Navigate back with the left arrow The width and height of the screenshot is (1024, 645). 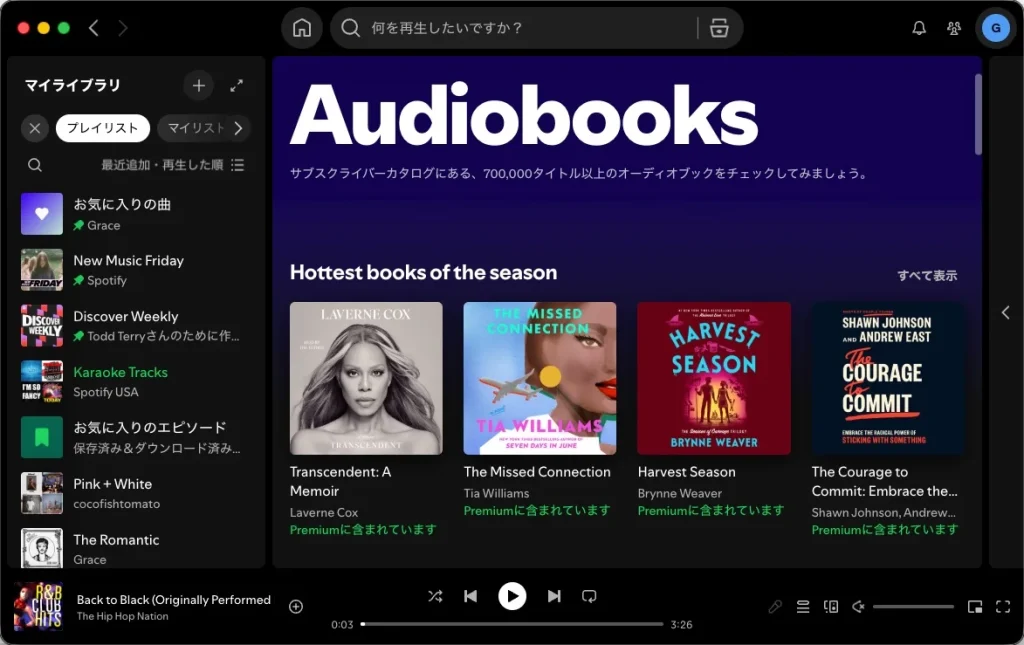[x=94, y=28]
